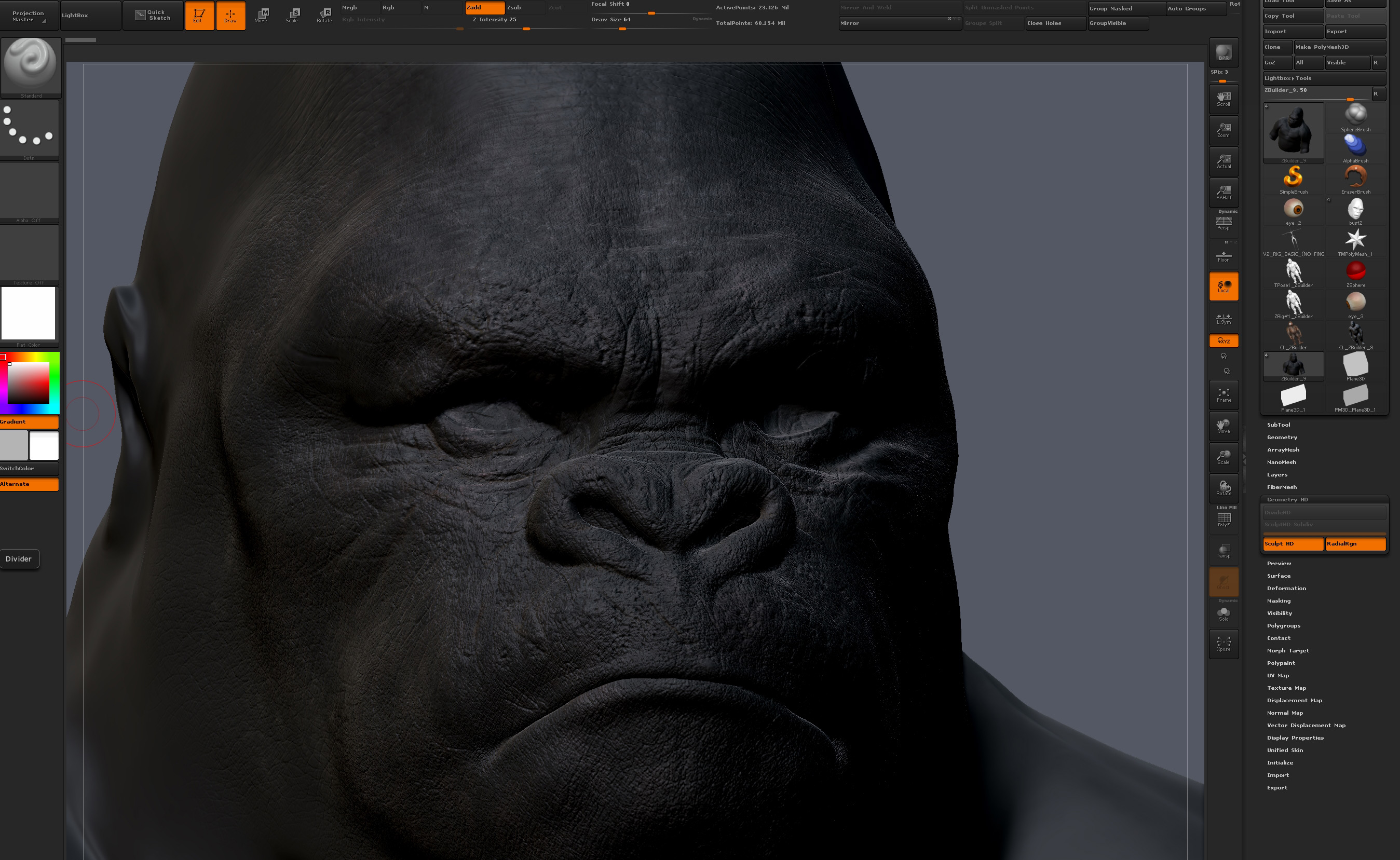Expand the Geometry section
Screen dimensions: 1400x860
coord(1282,438)
